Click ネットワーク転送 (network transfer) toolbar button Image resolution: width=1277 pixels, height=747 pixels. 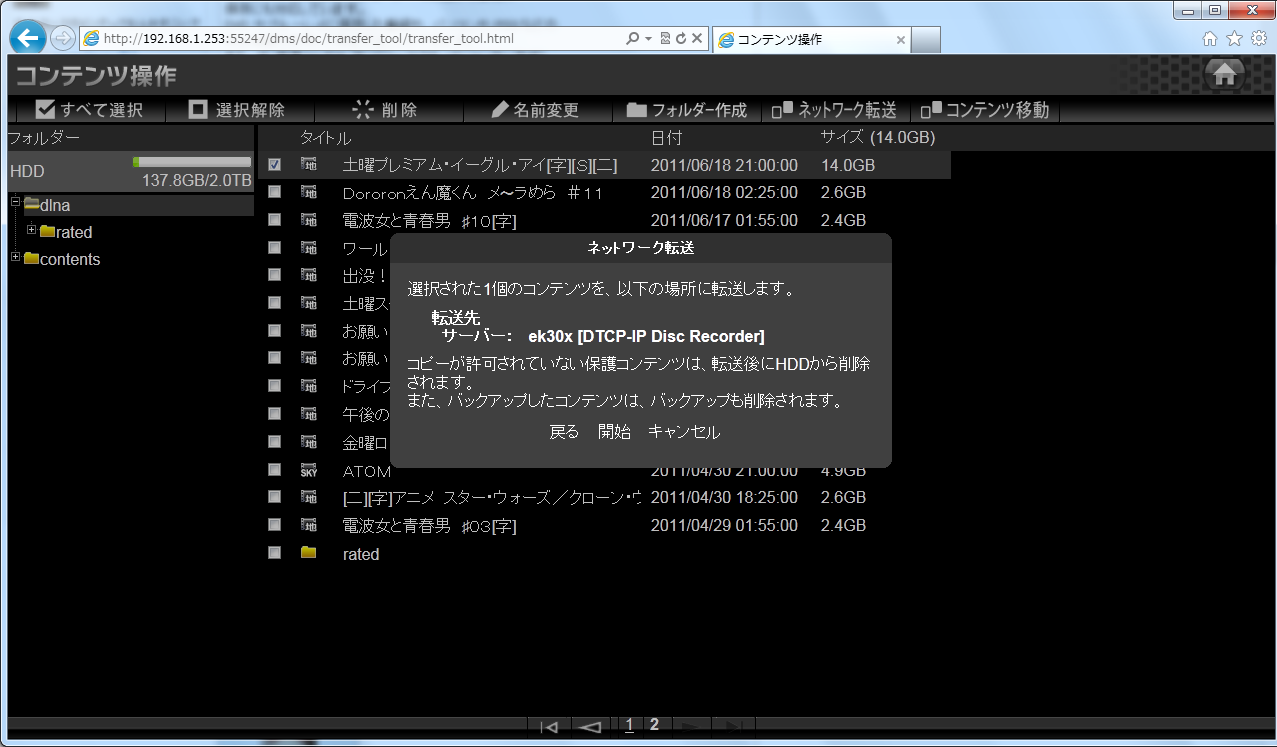pos(833,110)
